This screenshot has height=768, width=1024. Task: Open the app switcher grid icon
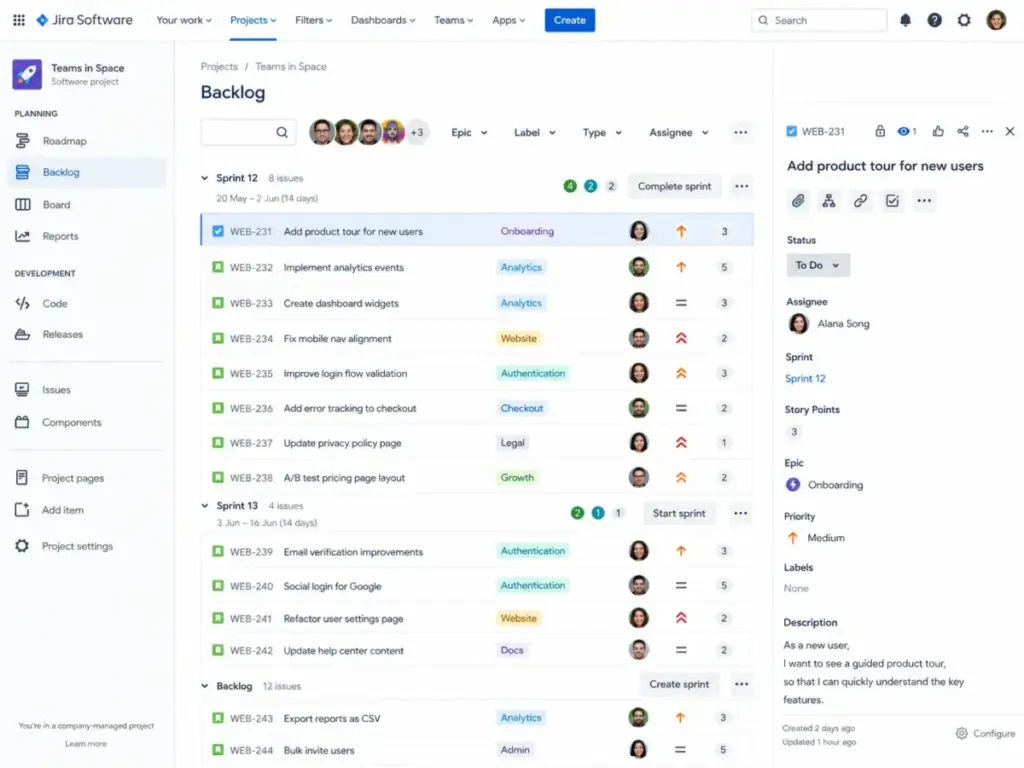point(19,20)
